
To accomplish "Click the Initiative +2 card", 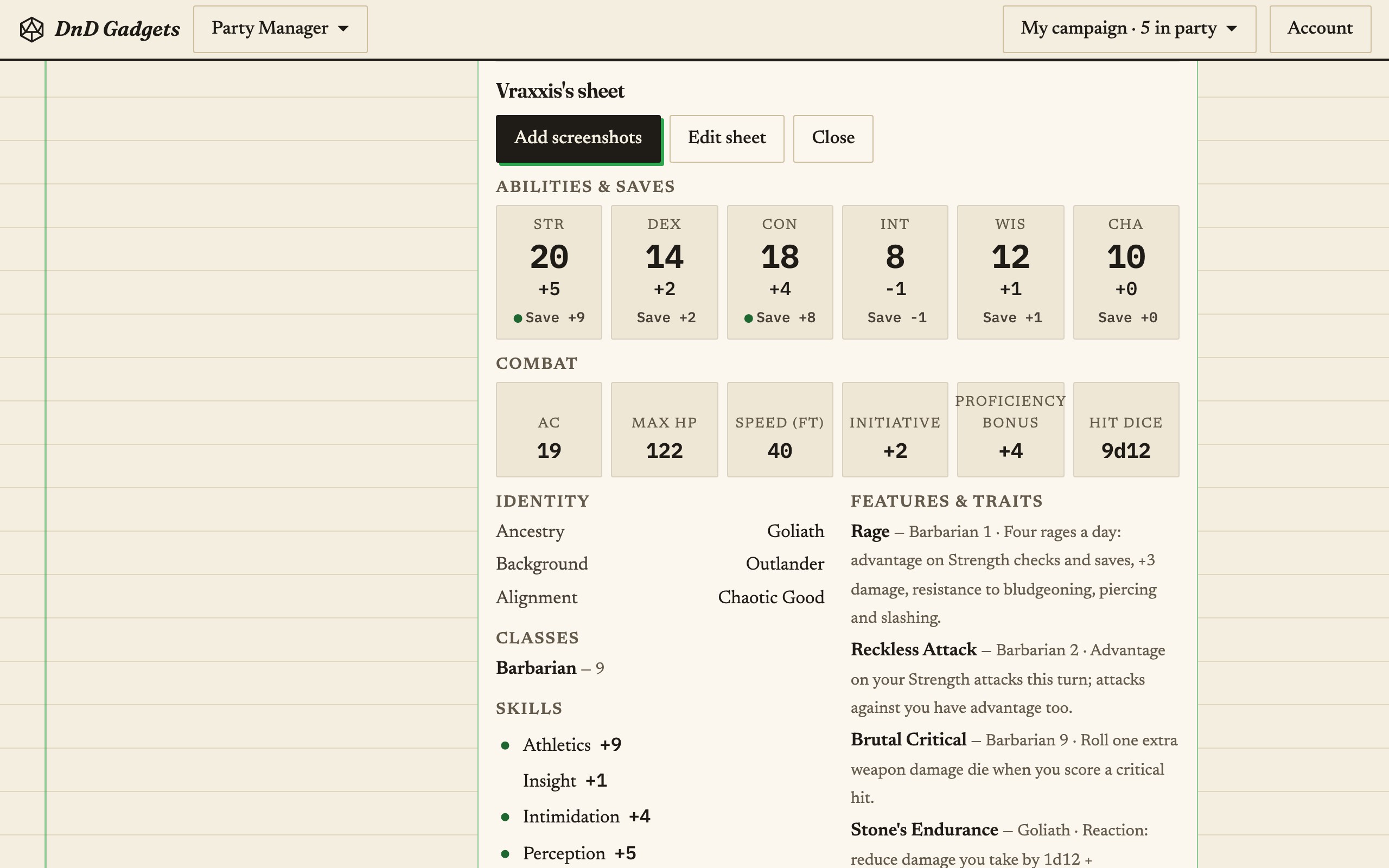I will (895, 430).
